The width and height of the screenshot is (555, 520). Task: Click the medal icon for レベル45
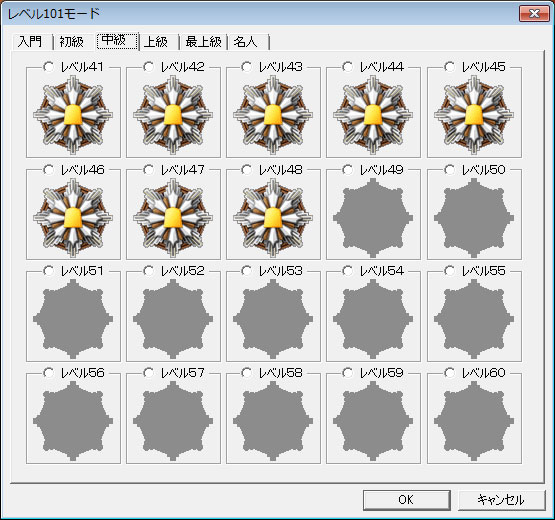tap(474, 115)
